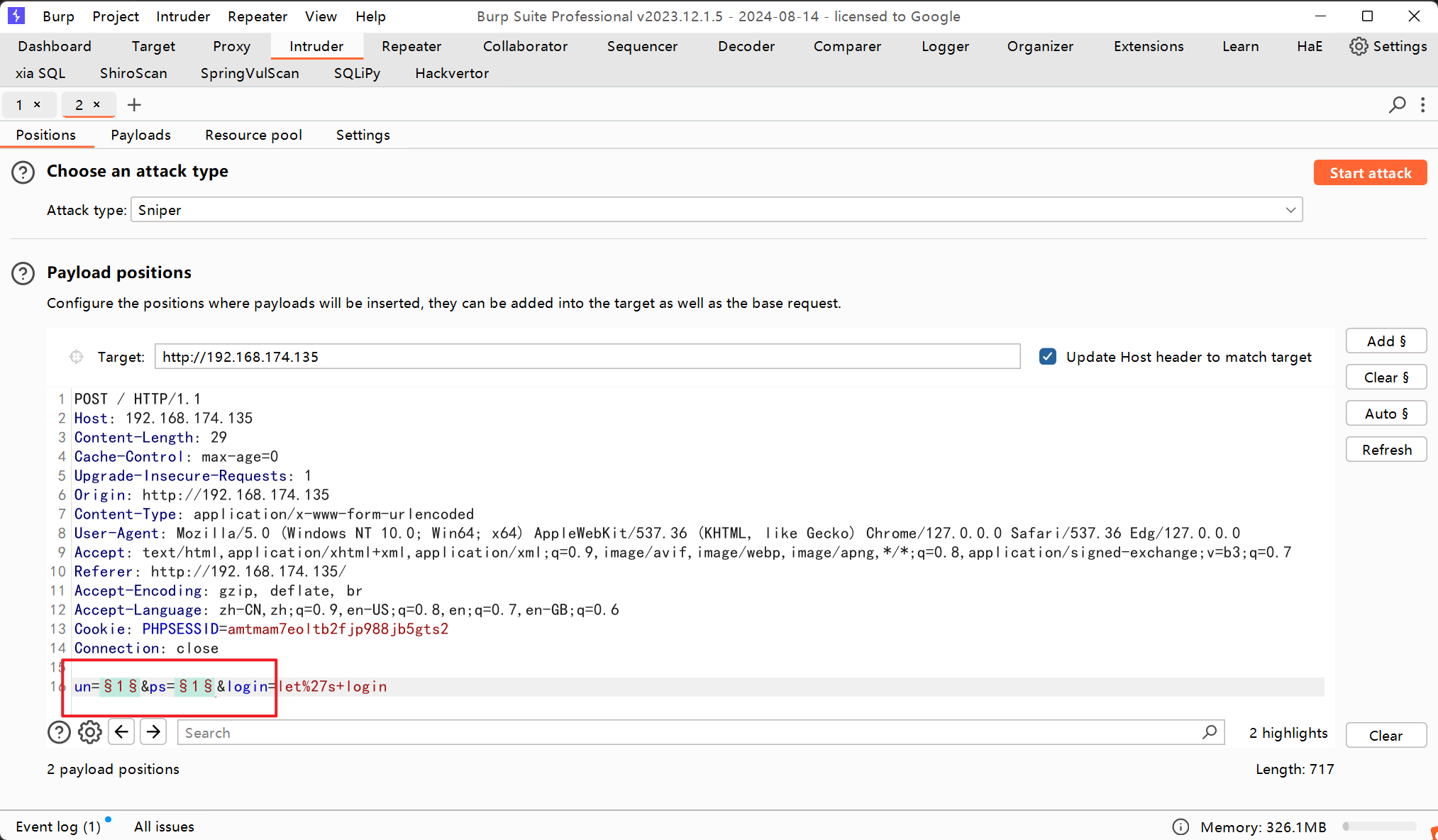This screenshot has height=840, width=1438.
Task: Click the Clear highlights button
Action: (x=1386, y=735)
